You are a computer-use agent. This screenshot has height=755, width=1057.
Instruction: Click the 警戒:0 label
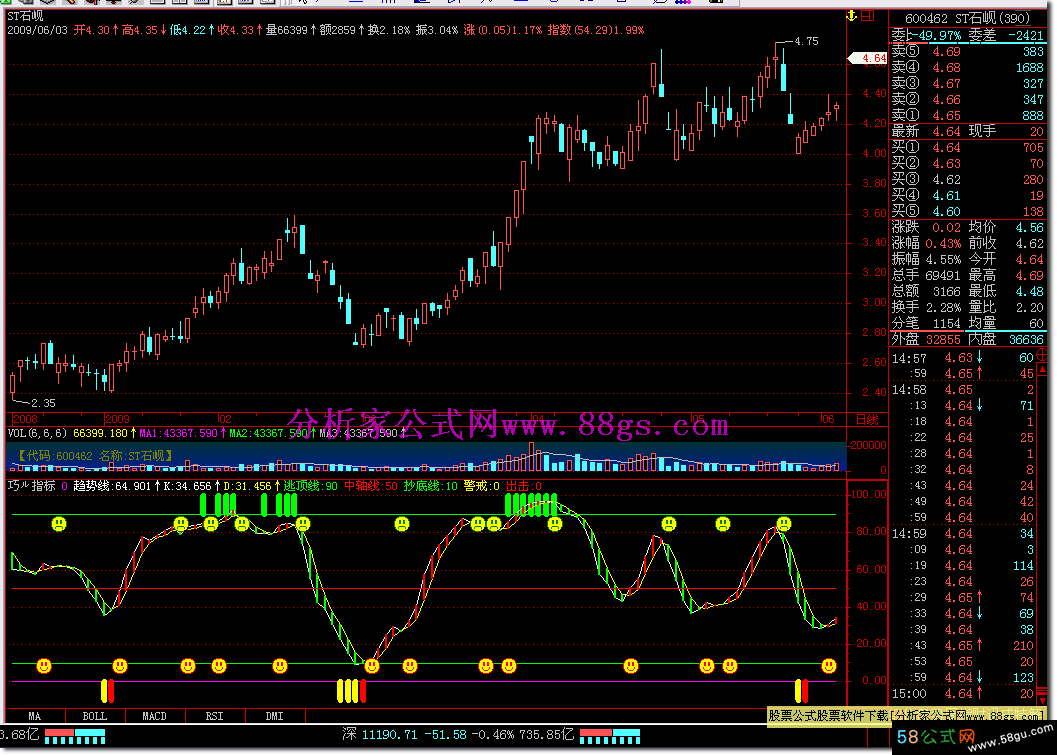pos(482,485)
